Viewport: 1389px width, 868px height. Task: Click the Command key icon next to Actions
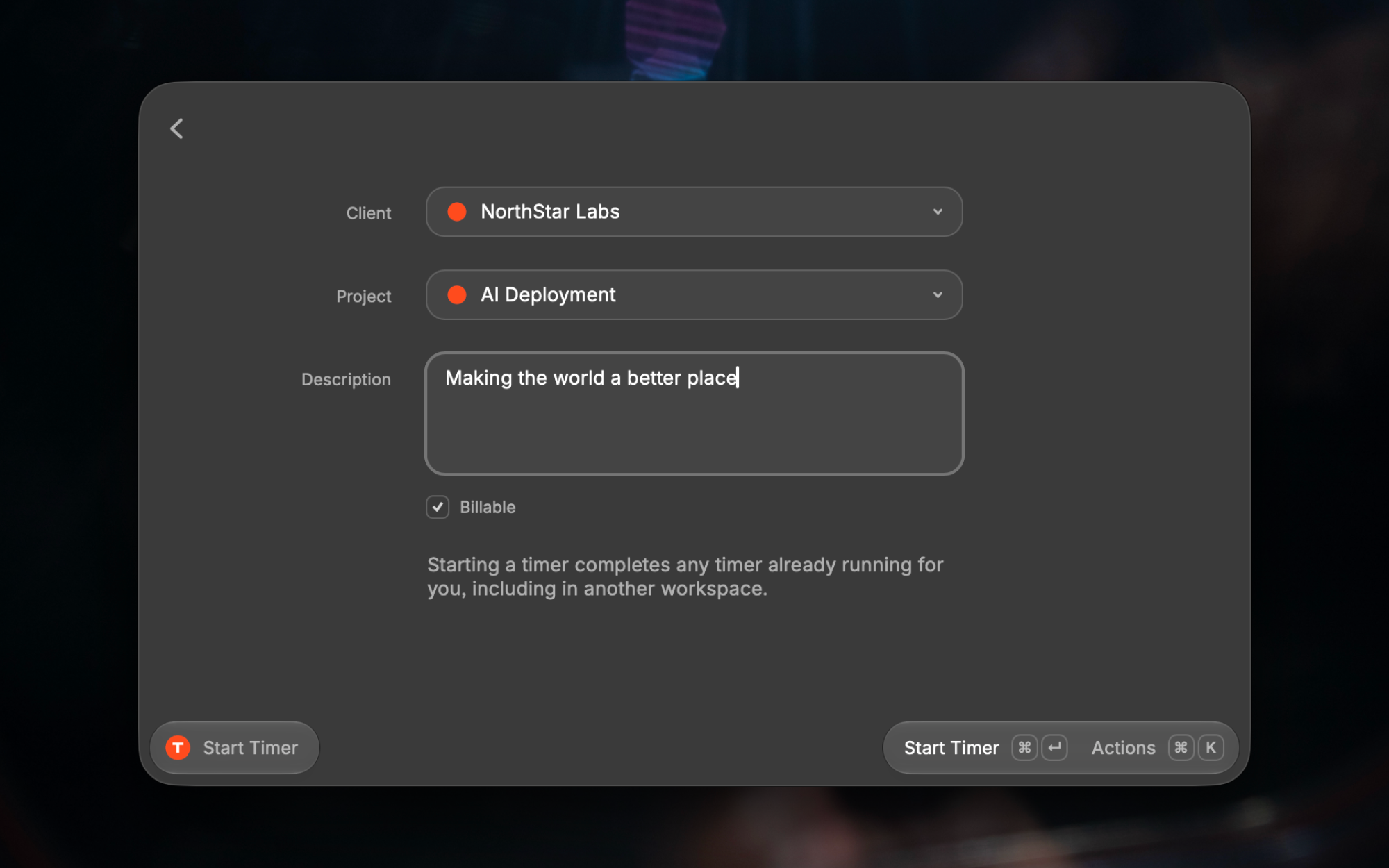point(1181,748)
